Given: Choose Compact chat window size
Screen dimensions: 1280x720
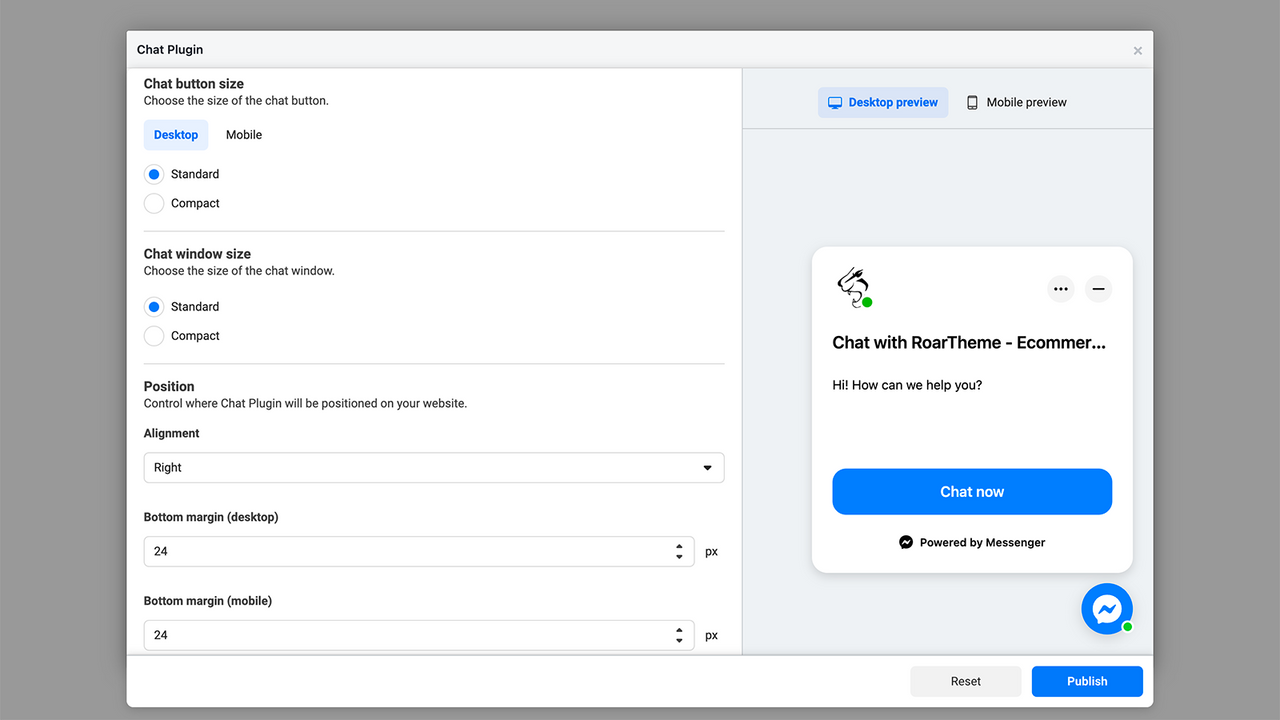Looking at the screenshot, I should tap(153, 336).
